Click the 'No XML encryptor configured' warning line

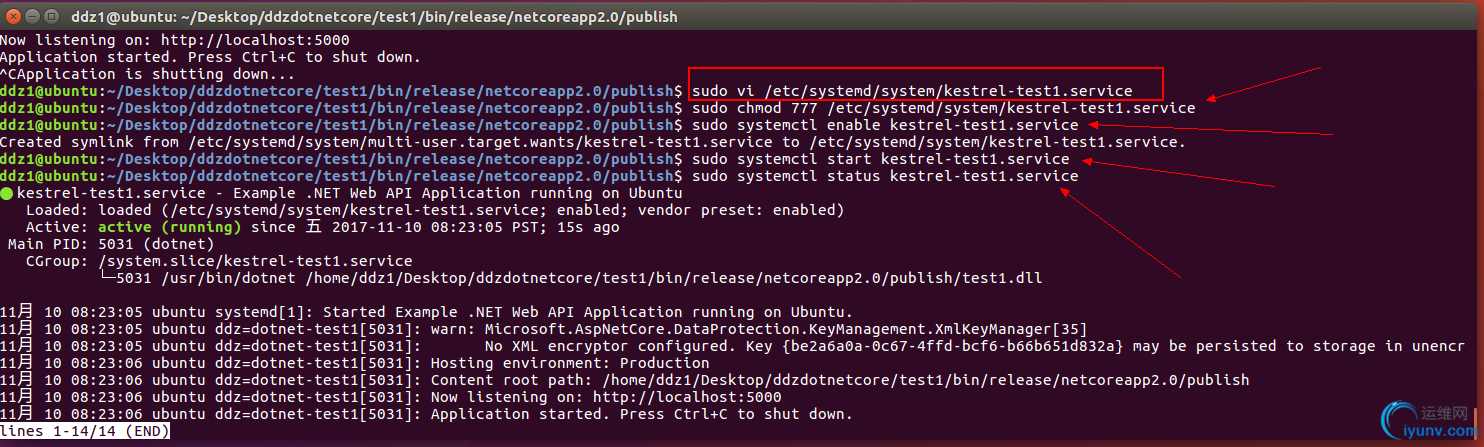[733, 346]
